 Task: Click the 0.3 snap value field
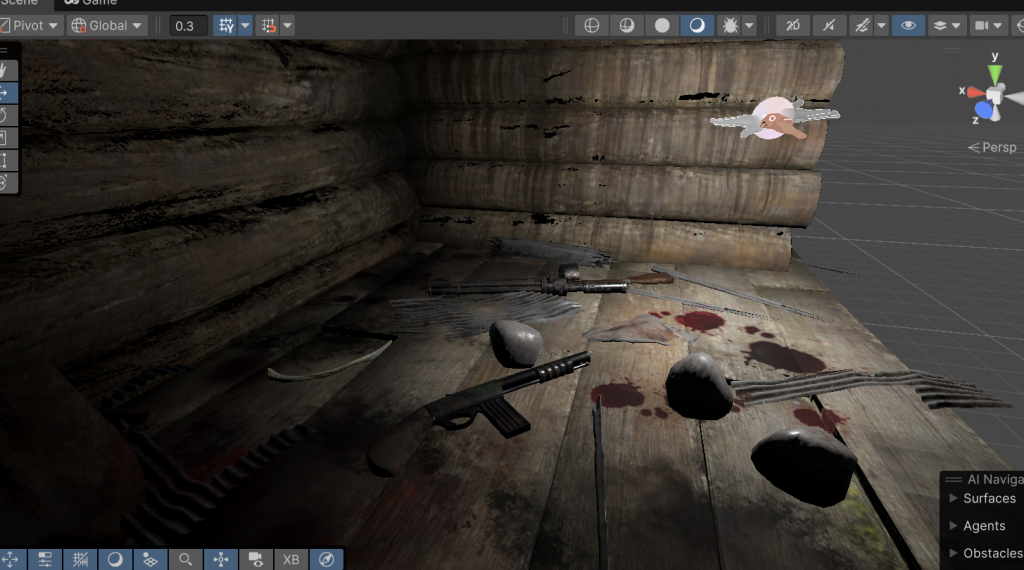click(x=187, y=25)
